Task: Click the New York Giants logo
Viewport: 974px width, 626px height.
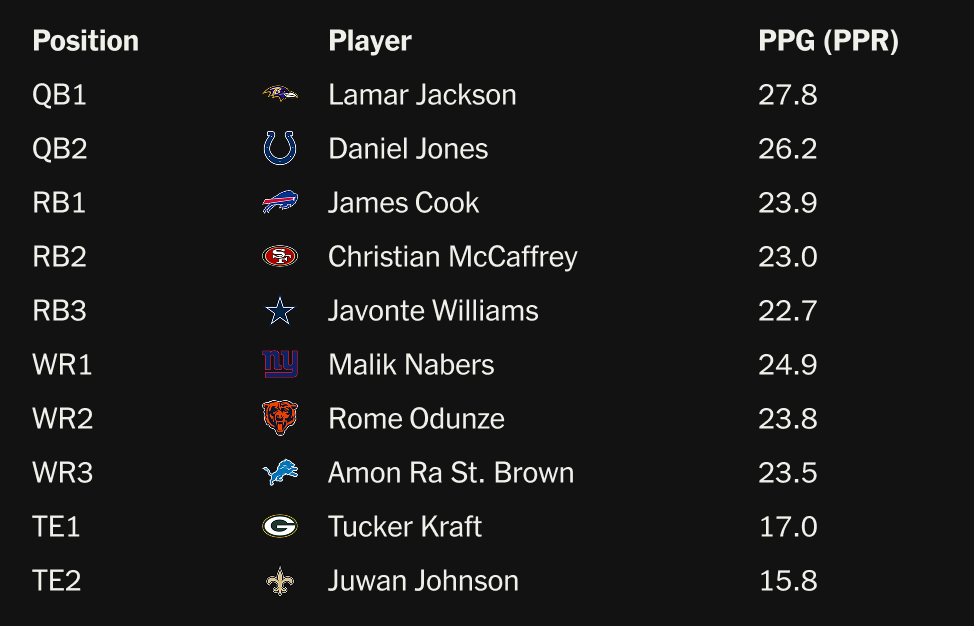Action: (280, 365)
